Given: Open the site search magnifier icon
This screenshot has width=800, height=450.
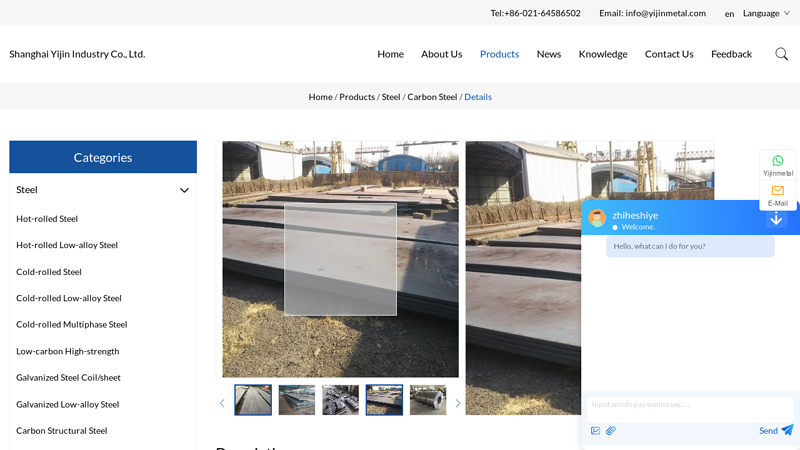Looking at the screenshot, I should click(781, 54).
